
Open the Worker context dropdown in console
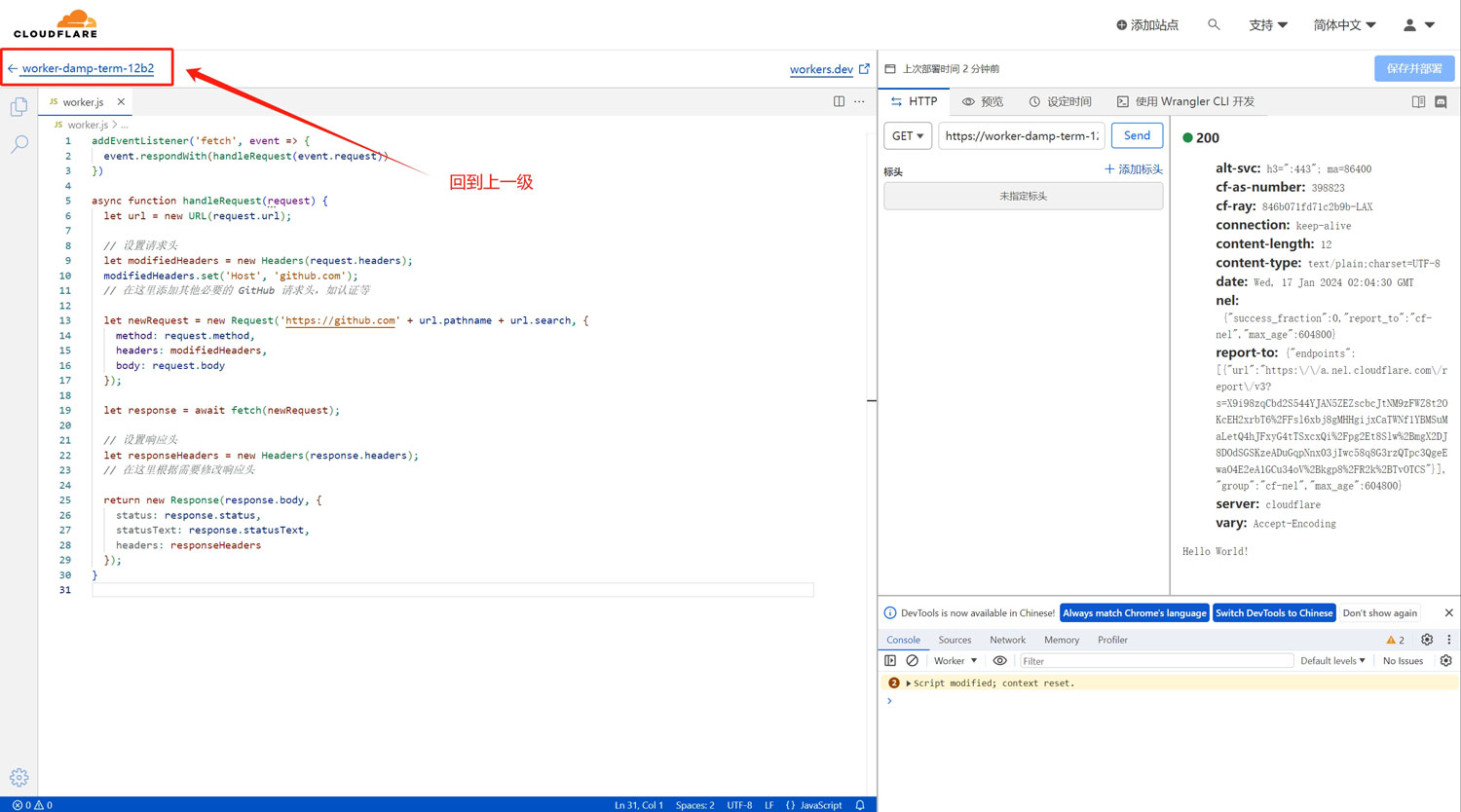955,660
